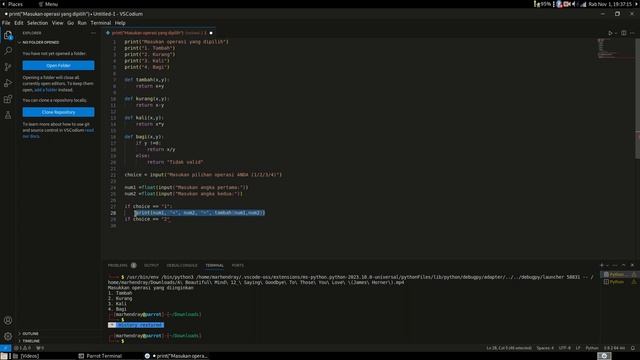
Task: Click the ports forwarded status bar indicator
Action: (x=40, y=348)
